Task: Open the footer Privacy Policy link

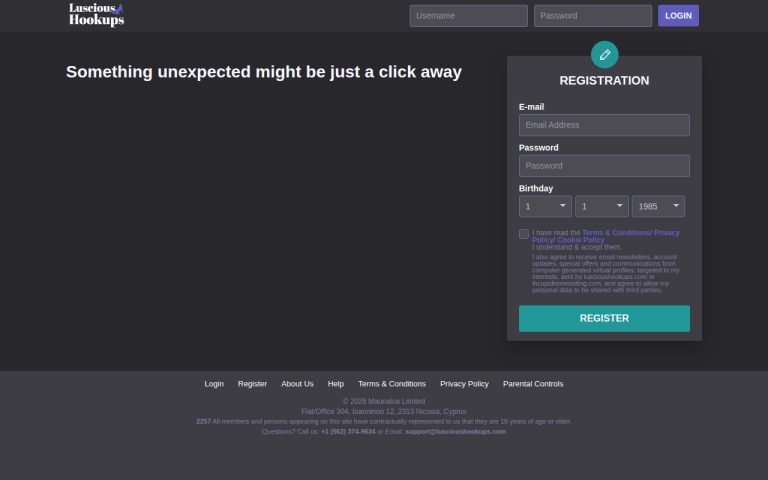Action: (464, 384)
